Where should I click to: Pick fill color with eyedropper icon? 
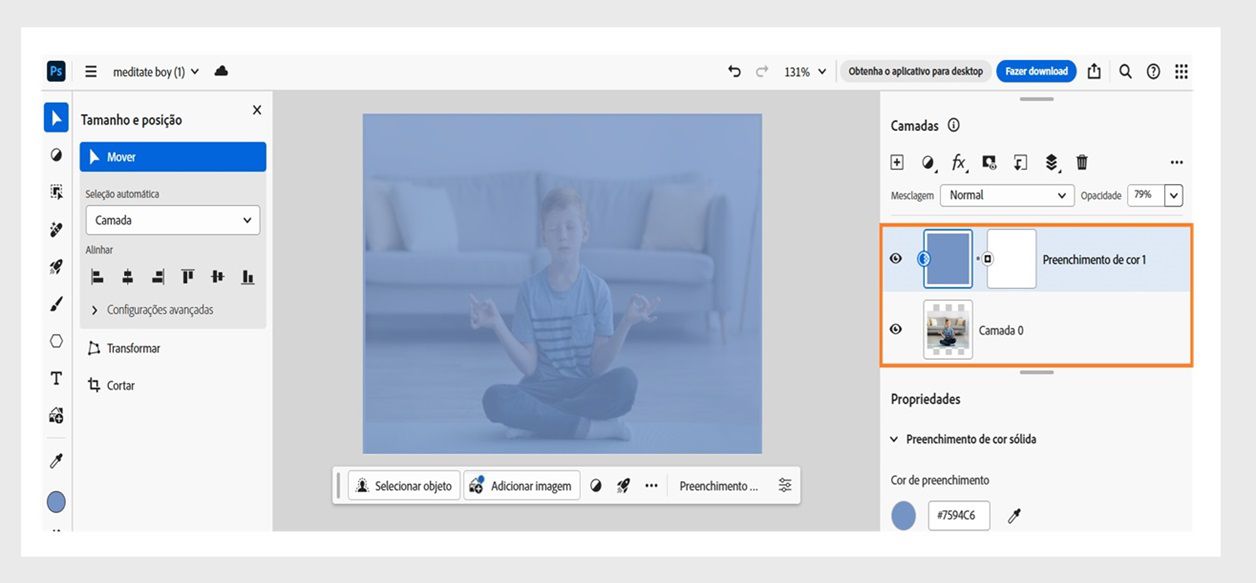pos(1014,516)
